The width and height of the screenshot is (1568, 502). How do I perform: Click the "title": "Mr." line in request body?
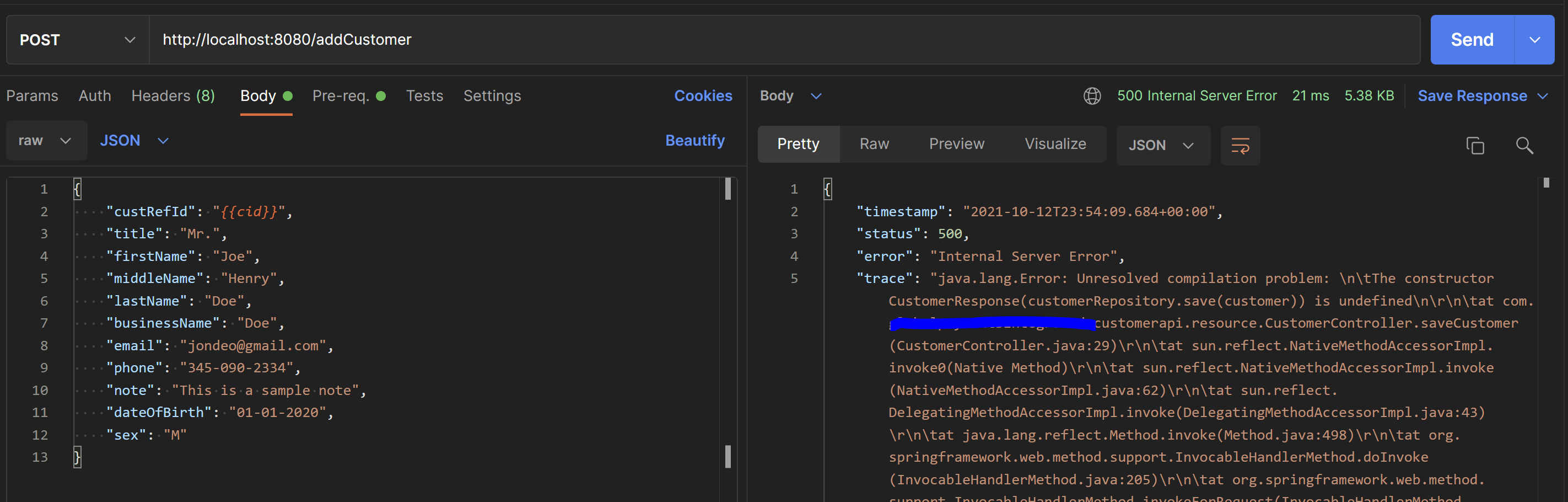coord(167,234)
